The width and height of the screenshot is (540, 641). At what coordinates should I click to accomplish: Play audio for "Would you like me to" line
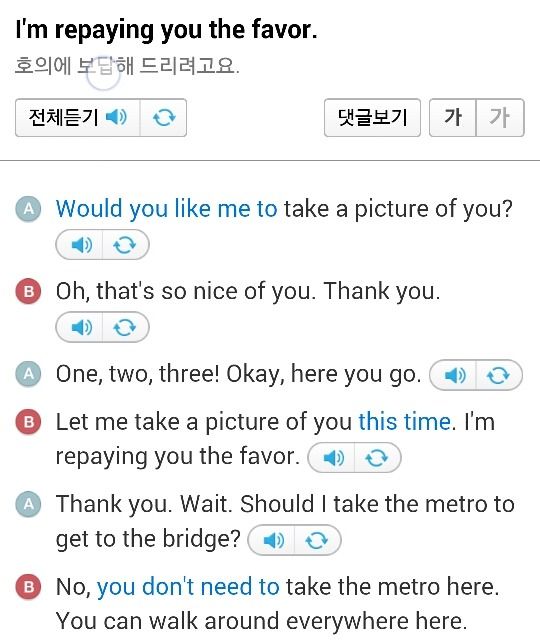click(79, 245)
